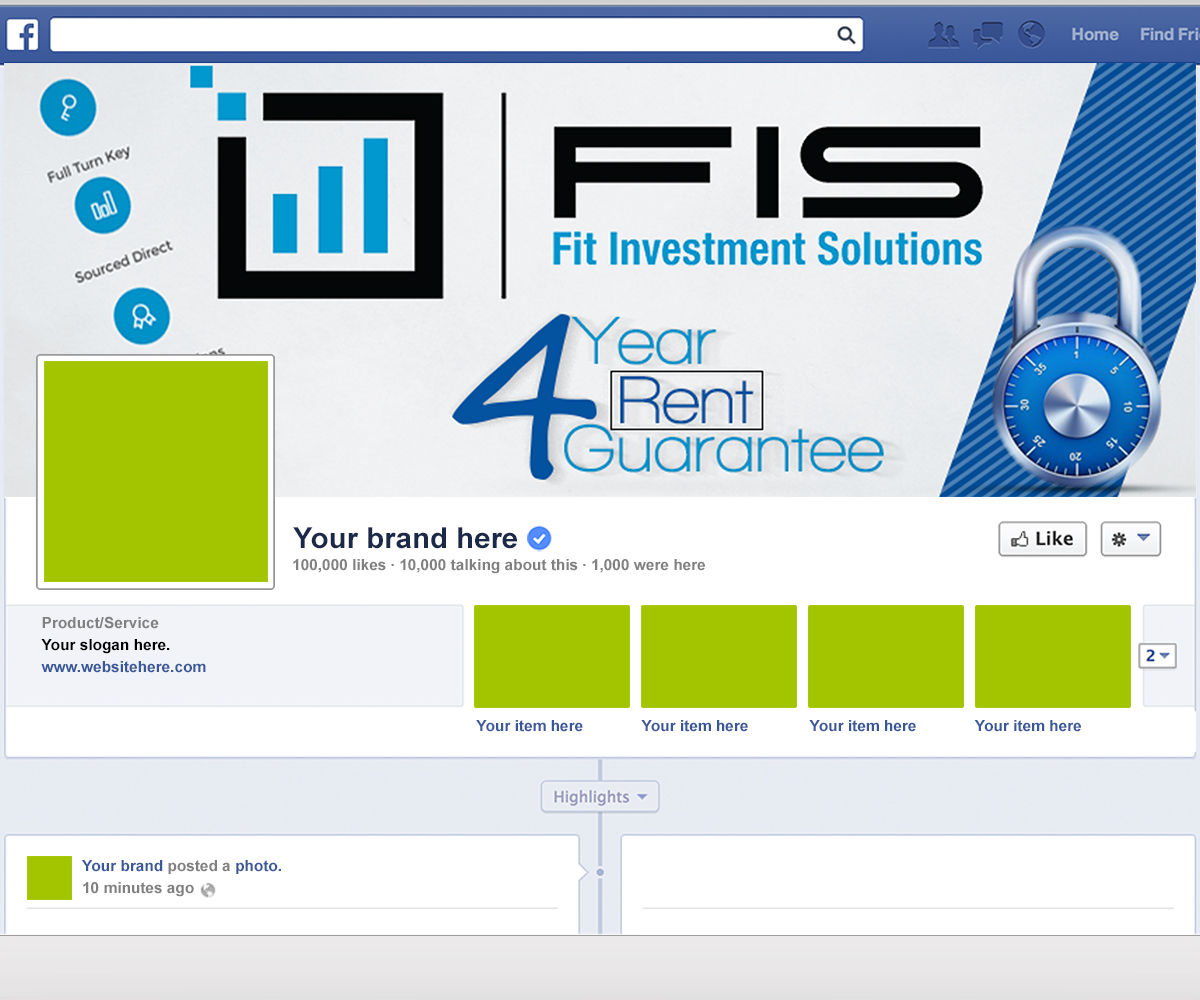
Task: Open the notifications globe icon
Action: 1031,35
